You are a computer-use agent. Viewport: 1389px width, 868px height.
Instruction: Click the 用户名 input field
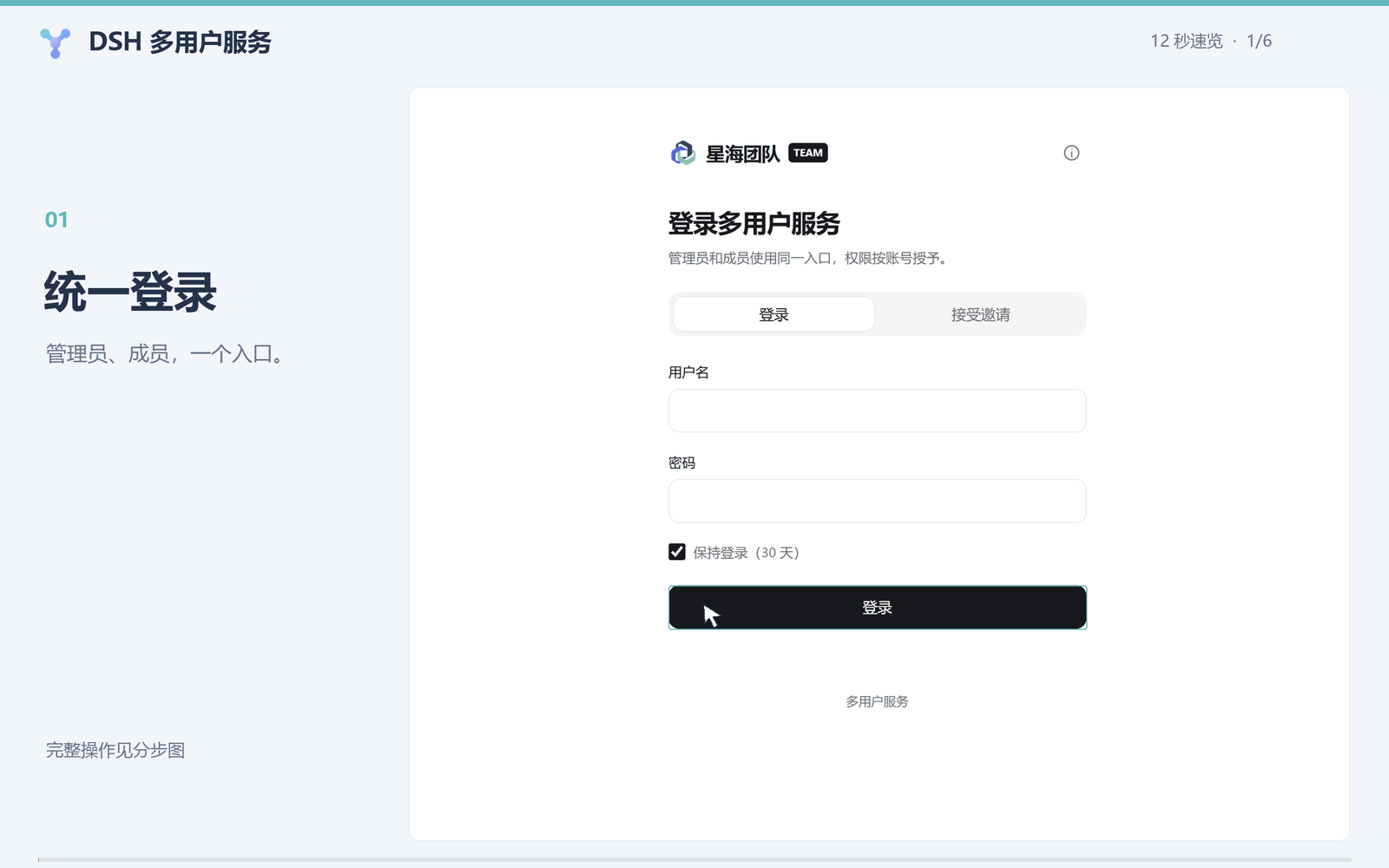[877, 411]
